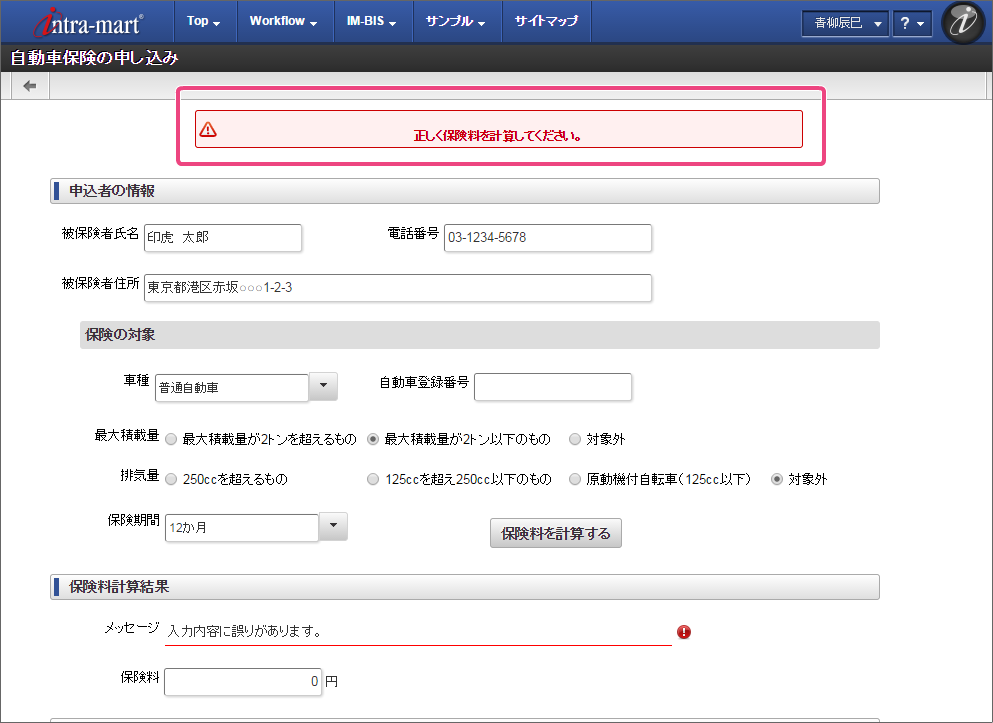Screen dimensions: 993x723
Task: Open the サンプル menu
Action: 455,21
